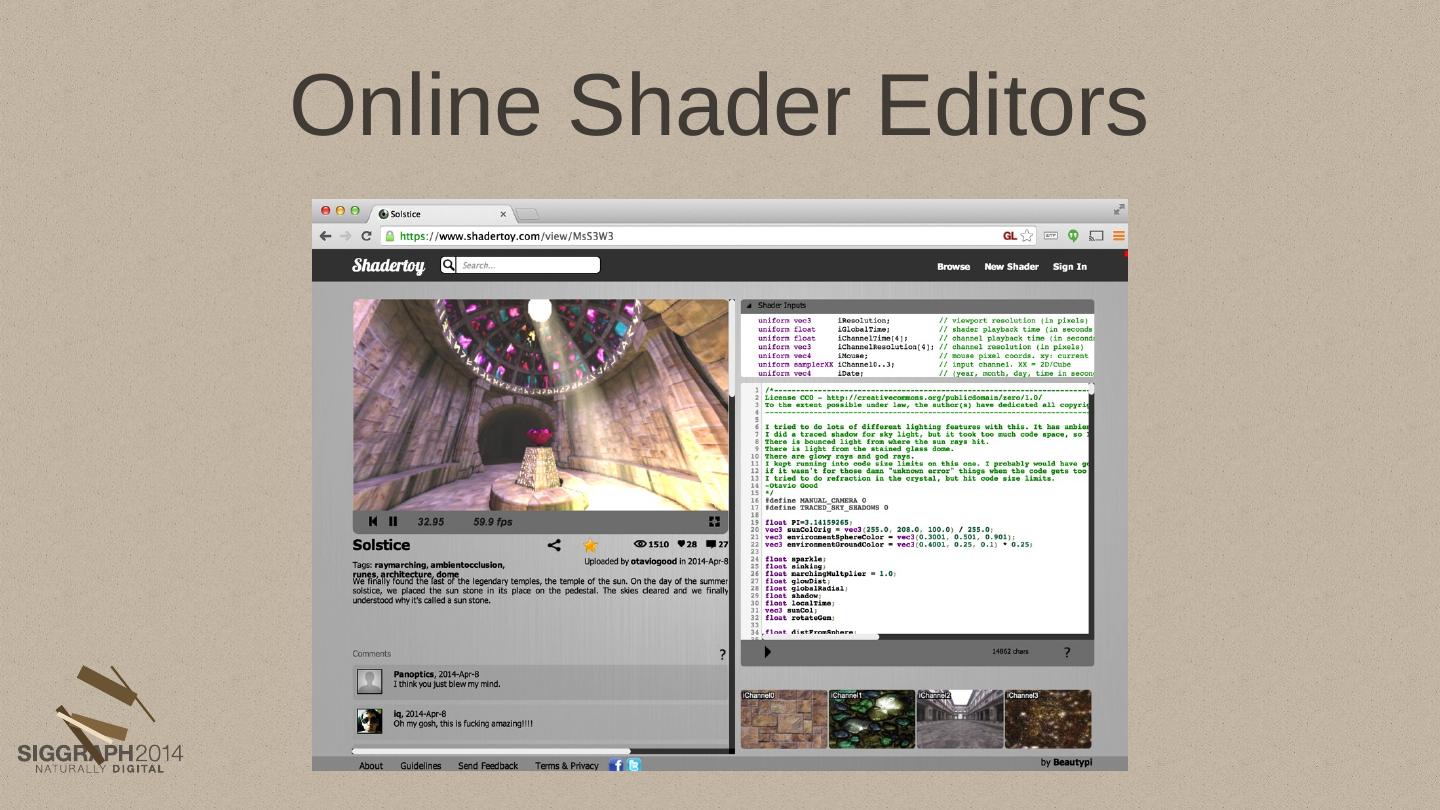Click the 59.9 fps readout
This screenshot has width=1440, height=810.
pos(493,522)
